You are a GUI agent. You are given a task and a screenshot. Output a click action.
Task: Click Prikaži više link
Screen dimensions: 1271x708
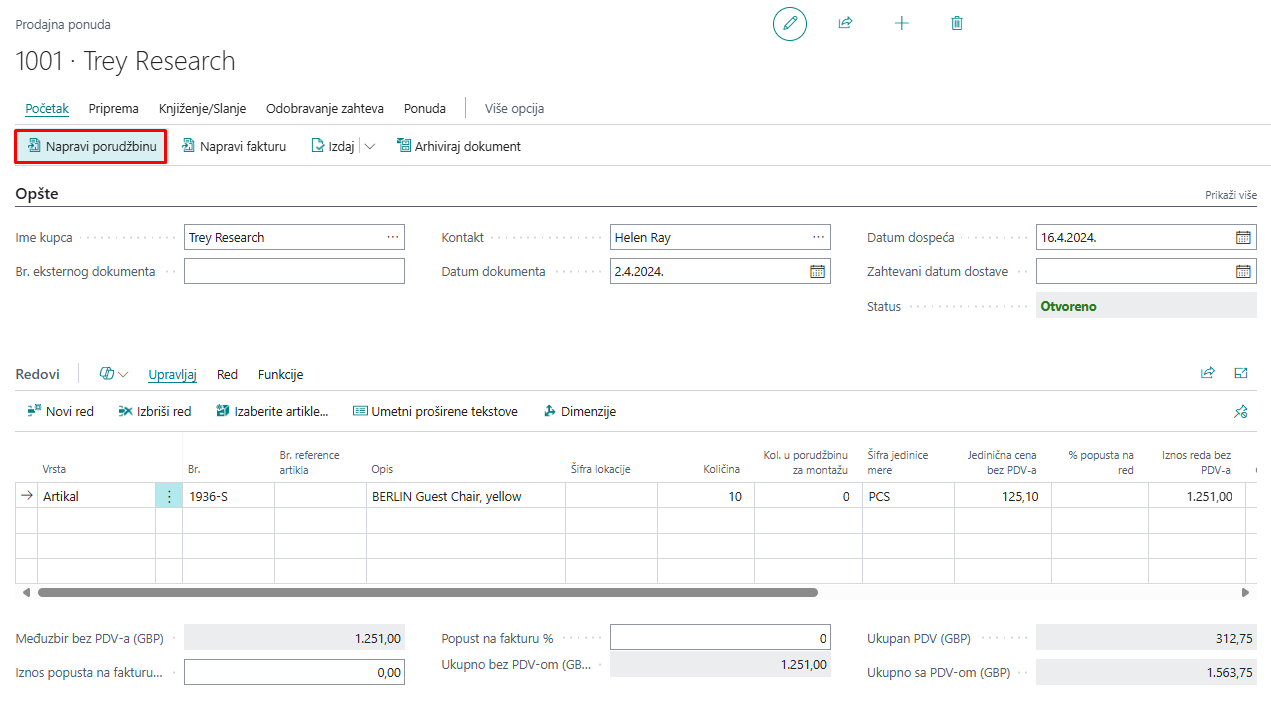[1230, 196]
